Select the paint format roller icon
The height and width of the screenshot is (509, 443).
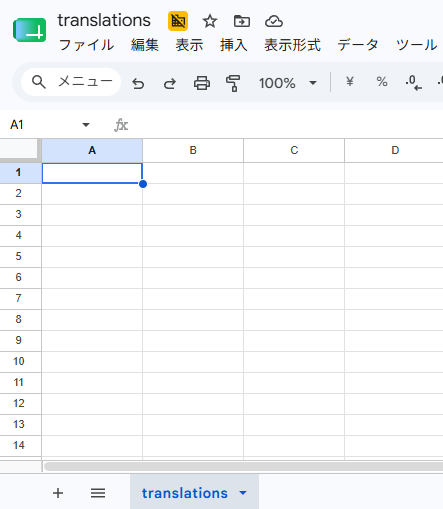click(x=233, y=83)
